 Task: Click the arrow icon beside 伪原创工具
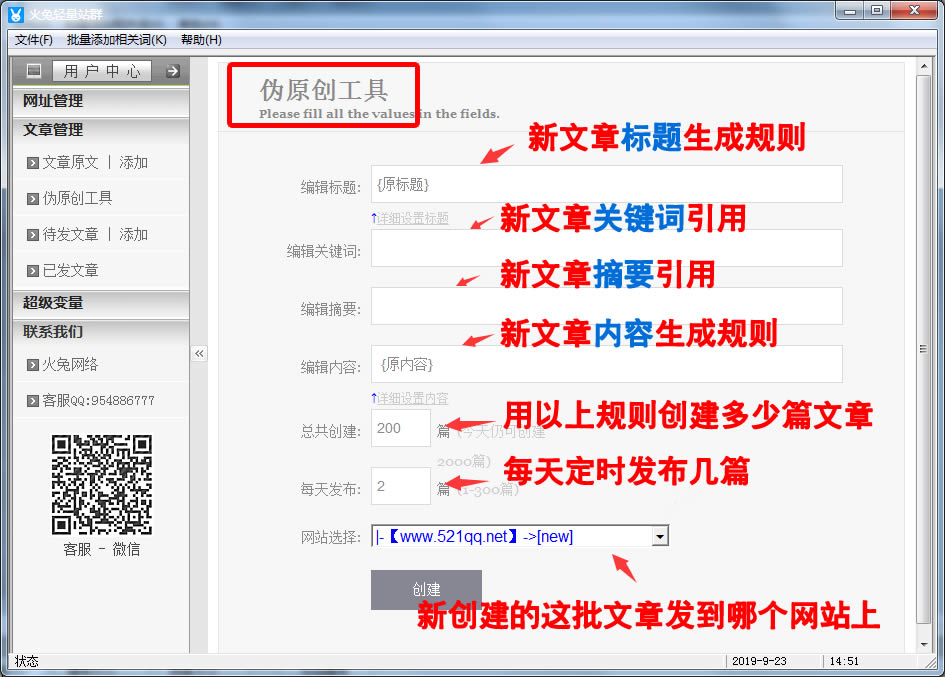point(33,199)
